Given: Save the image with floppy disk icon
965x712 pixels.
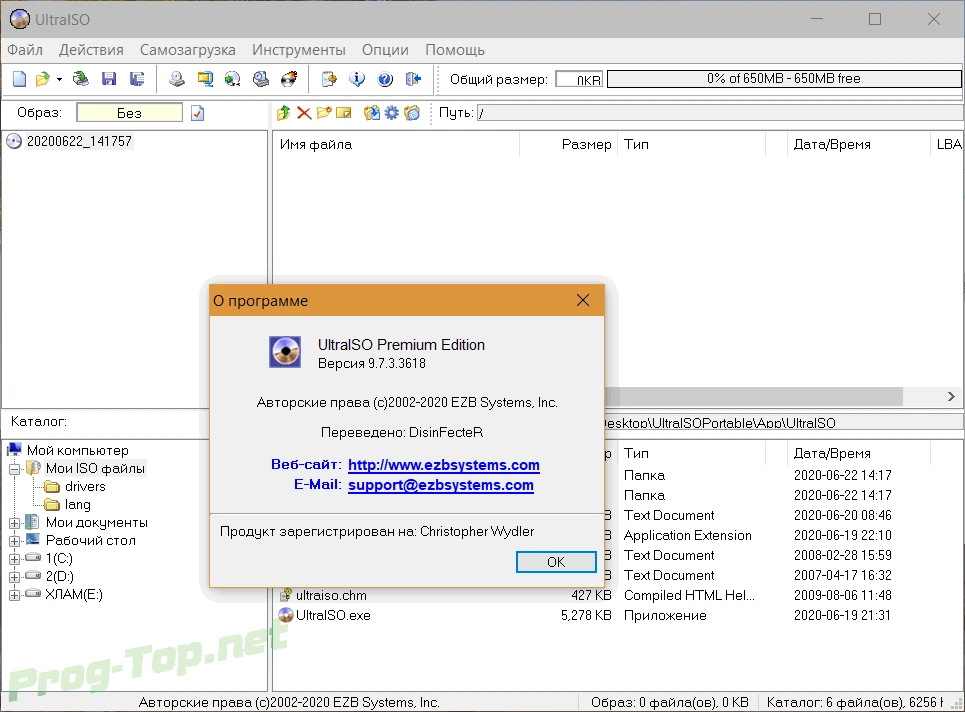Looking at the screenshot, I should click(x=109, y=79).
